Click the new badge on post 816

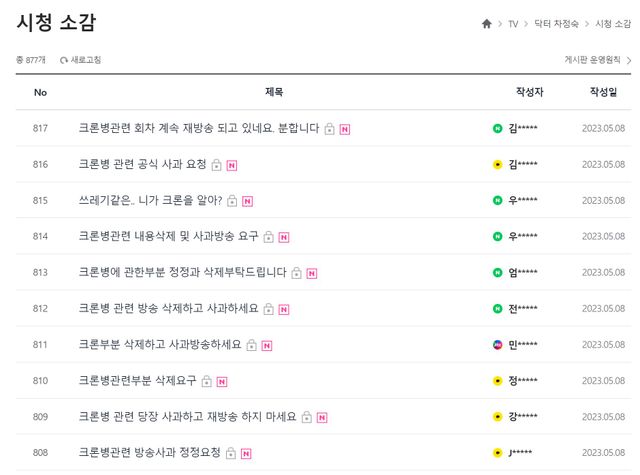[x=232, y=165]
